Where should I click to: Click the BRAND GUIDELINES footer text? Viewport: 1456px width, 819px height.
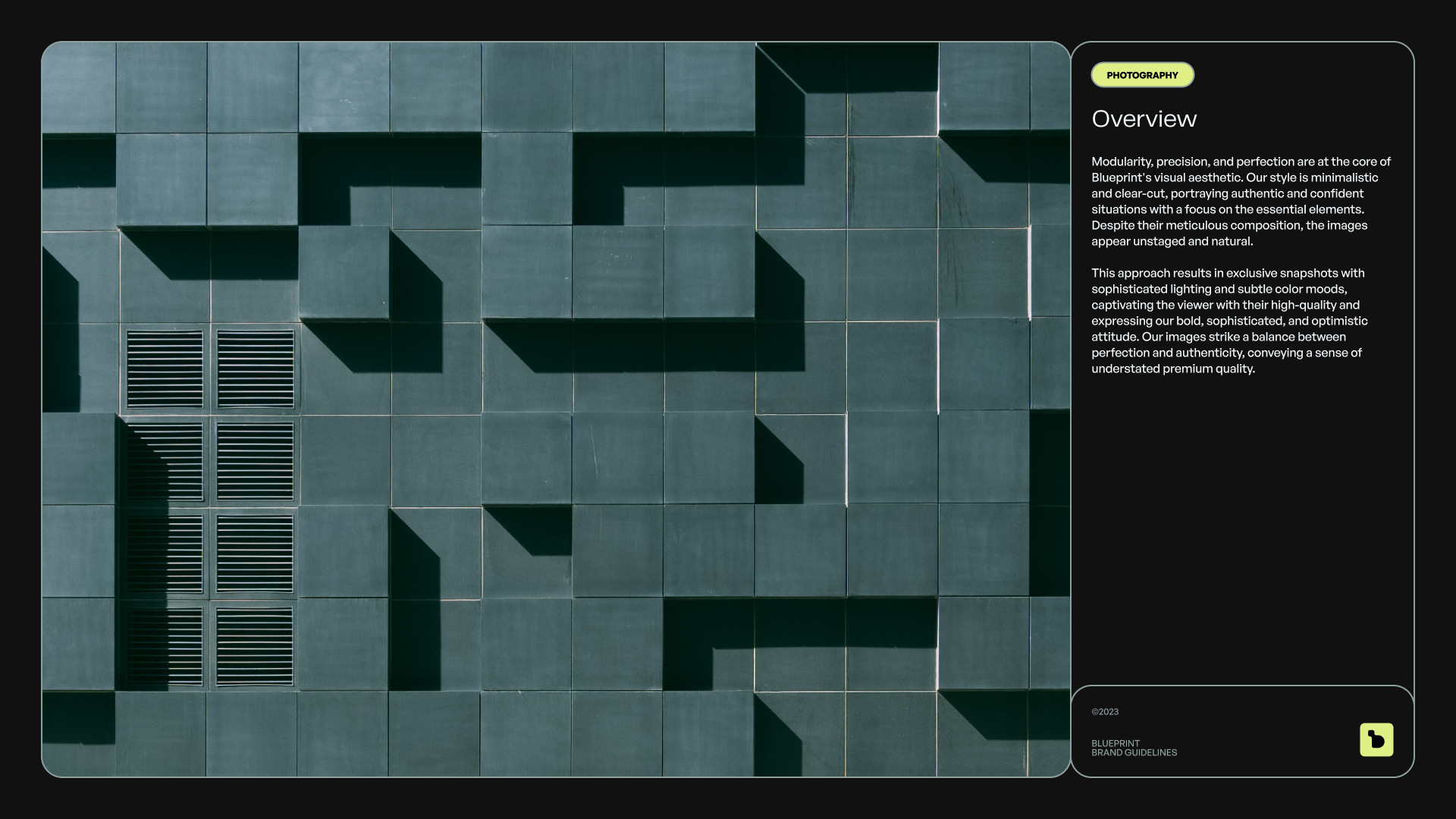[1134, 753]
